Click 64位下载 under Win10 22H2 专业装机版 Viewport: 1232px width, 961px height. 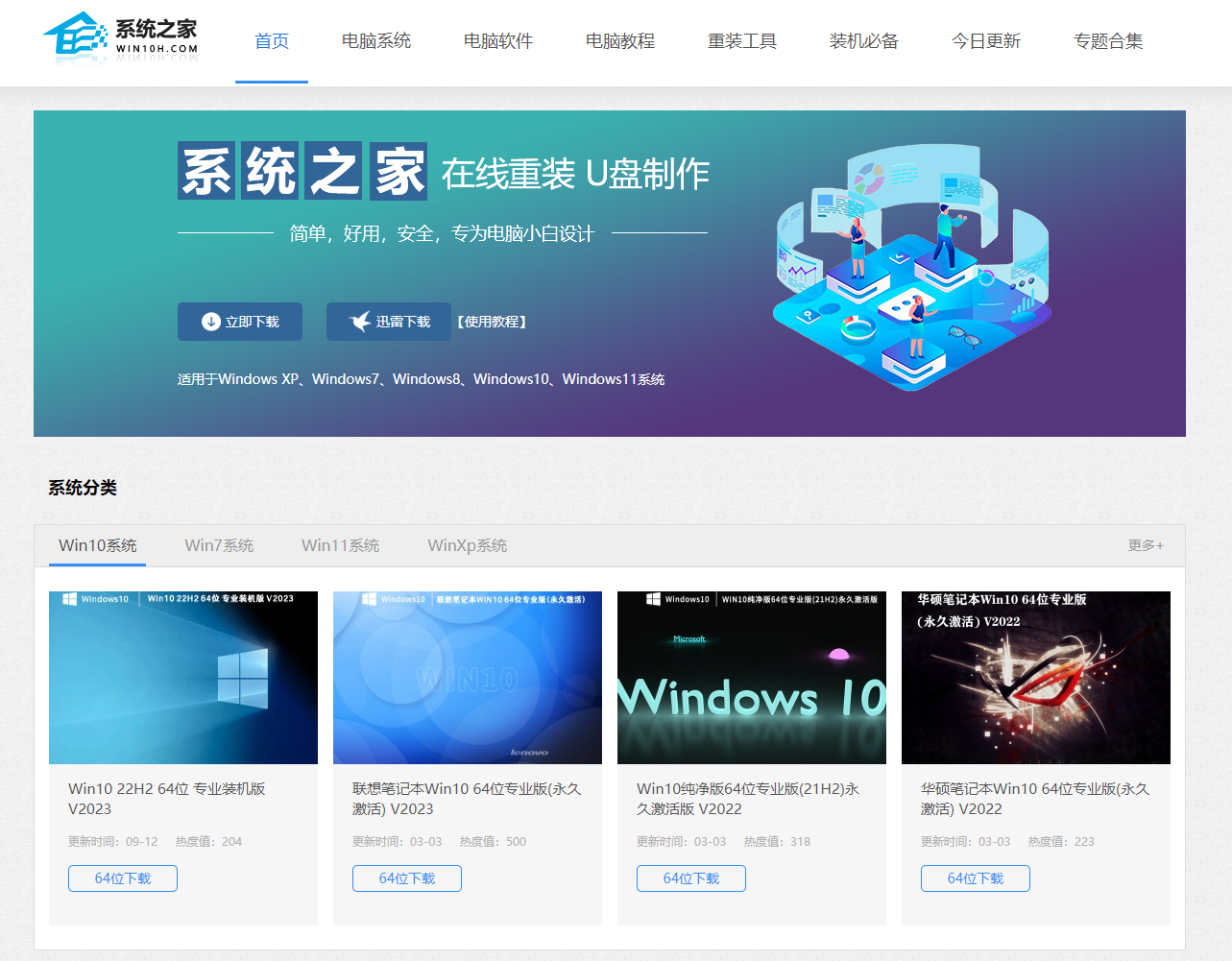(x=122, y=877)
